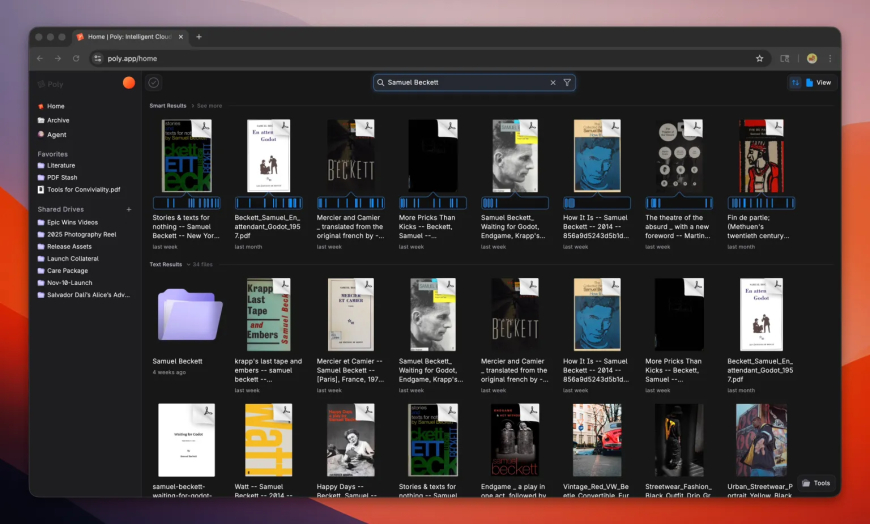Screen dimensions: 870x524
Task: Open the Samuel Beckett folder thumbnail
Action: coord(188,313)
